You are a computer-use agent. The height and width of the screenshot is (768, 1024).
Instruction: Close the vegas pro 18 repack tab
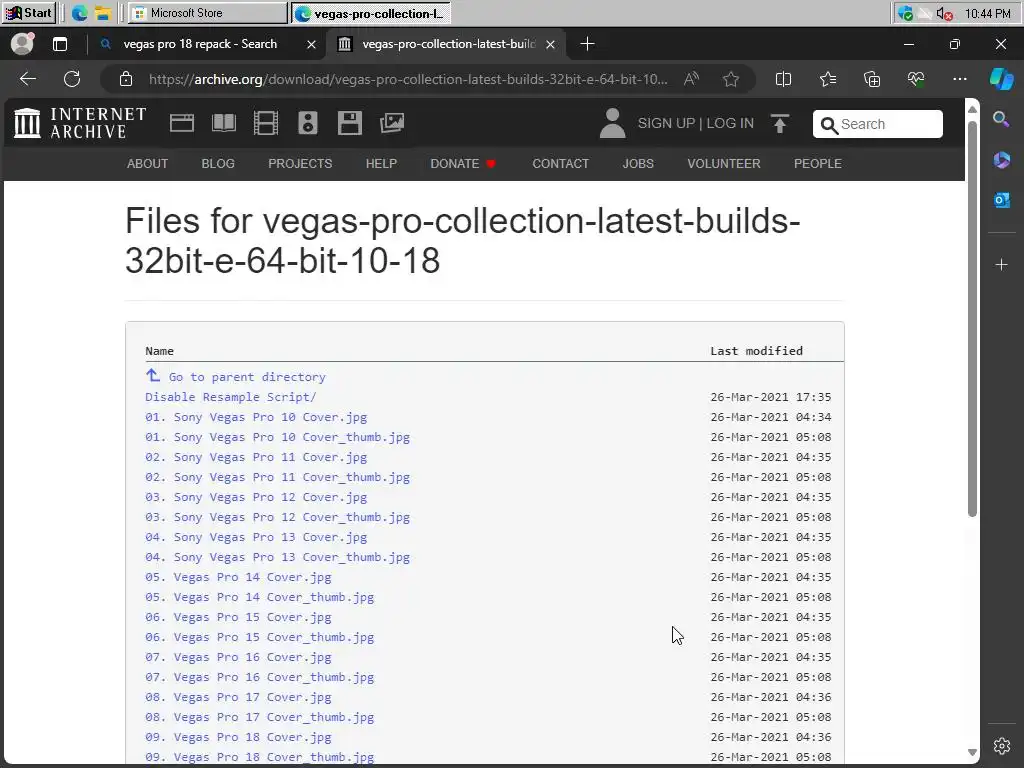[312, 44]
